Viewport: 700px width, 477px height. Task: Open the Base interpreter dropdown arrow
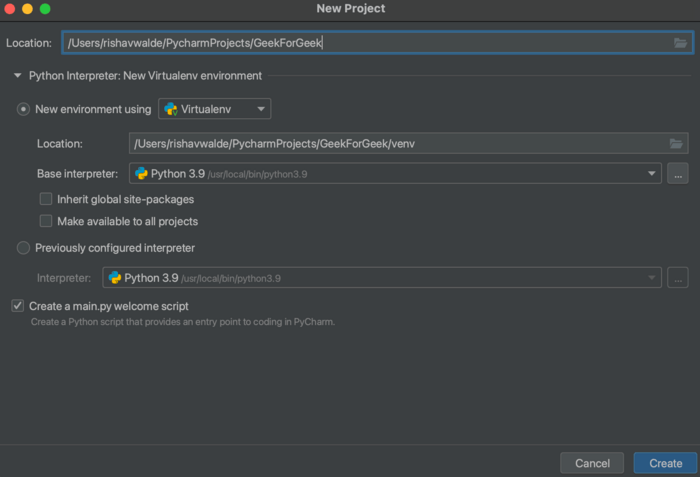click(652, 174)
